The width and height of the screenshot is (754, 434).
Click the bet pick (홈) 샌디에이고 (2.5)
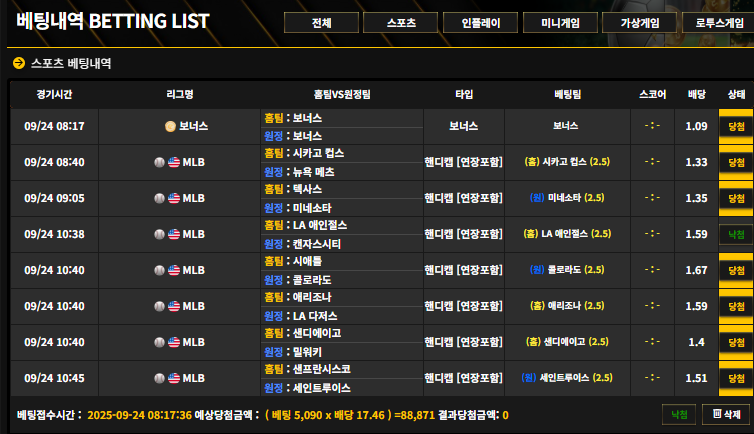[567, 342]
